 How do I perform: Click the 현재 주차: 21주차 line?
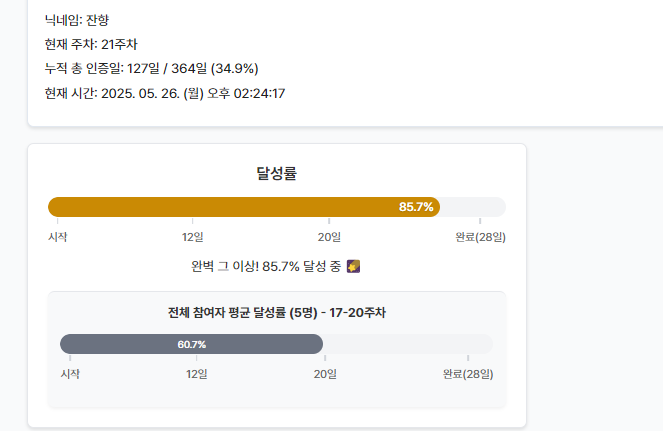(x=91, y=44)
